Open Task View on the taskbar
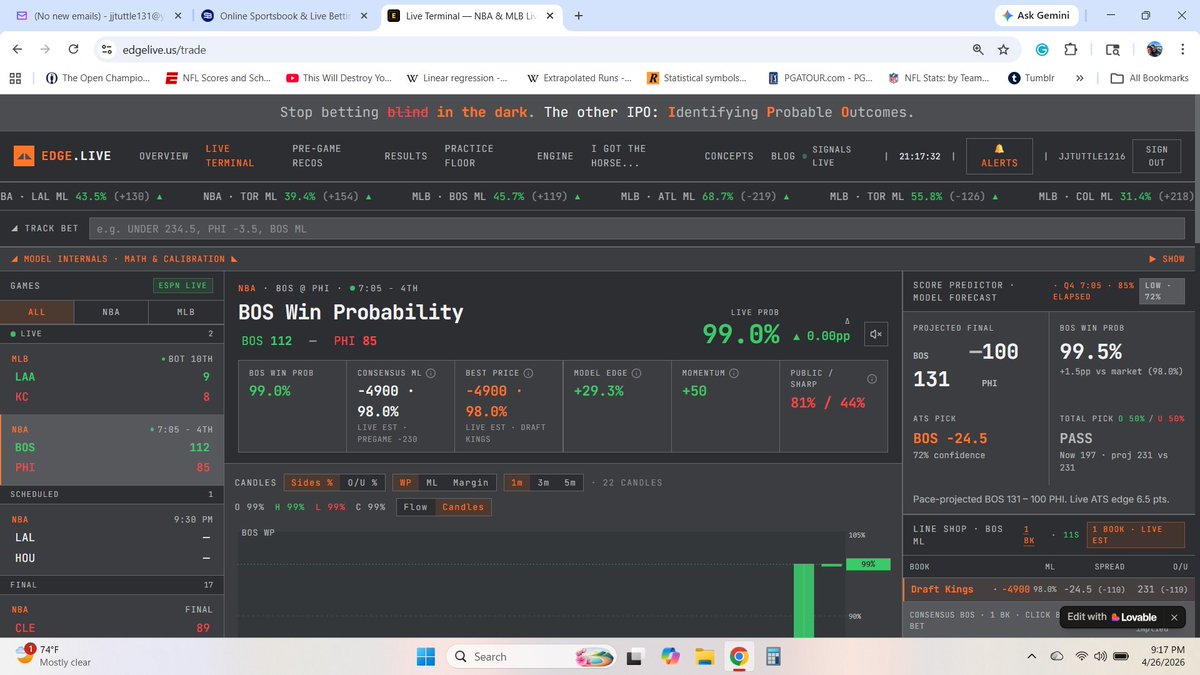Image resolution: width=1200 pixels, height=675 pixels. click(x=634, y=656)
